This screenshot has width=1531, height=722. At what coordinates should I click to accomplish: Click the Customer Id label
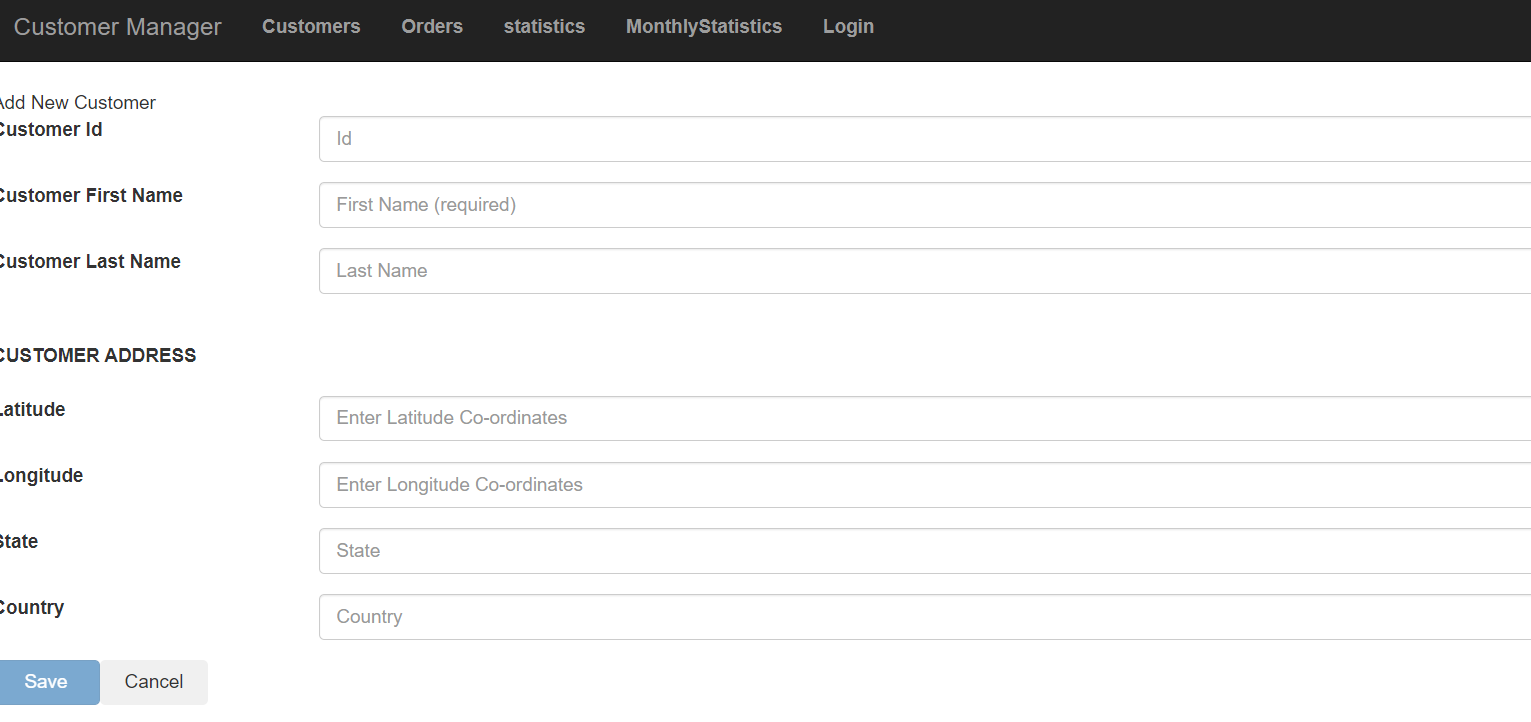50,130
